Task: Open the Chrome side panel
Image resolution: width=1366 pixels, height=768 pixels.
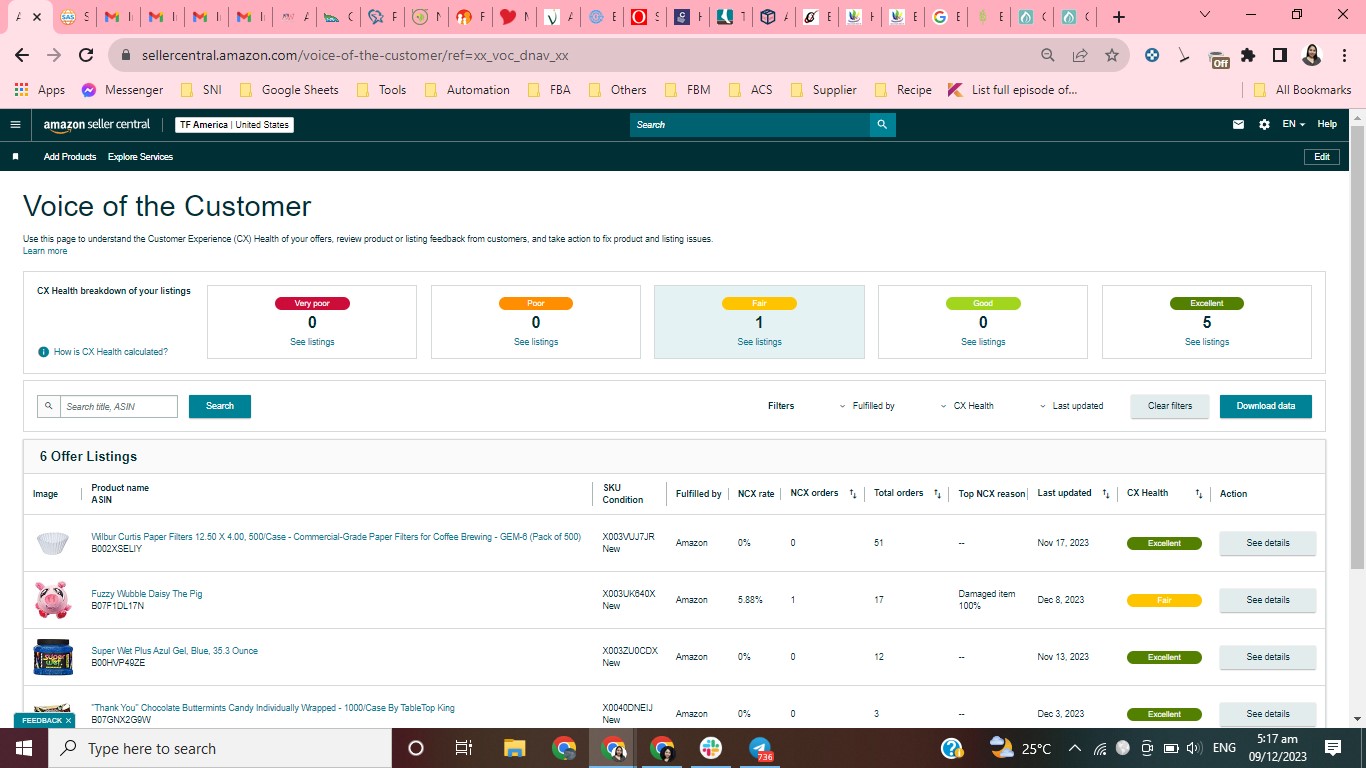Action: (x=1279, y=56)
